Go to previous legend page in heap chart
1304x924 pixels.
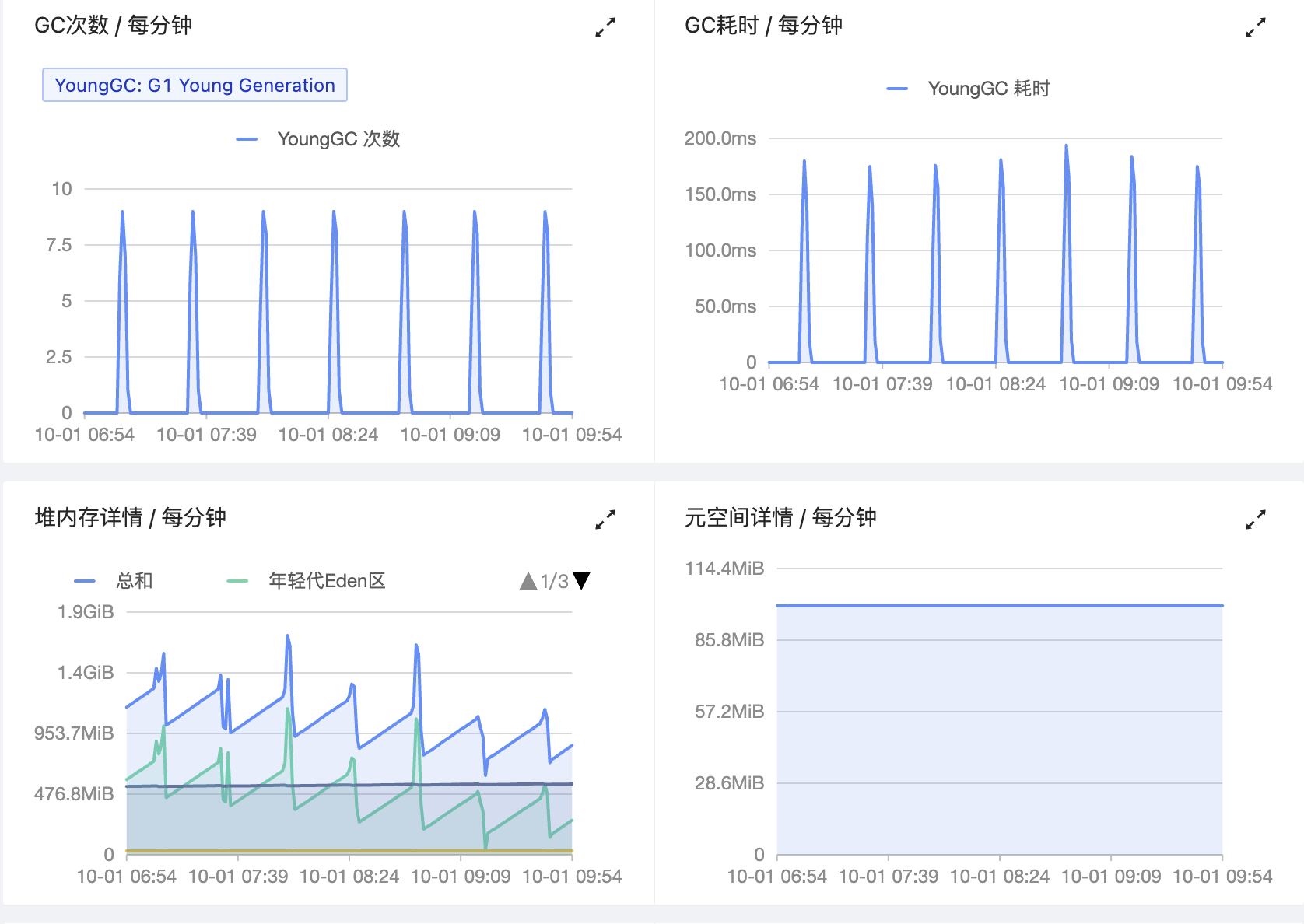[528, 581]
